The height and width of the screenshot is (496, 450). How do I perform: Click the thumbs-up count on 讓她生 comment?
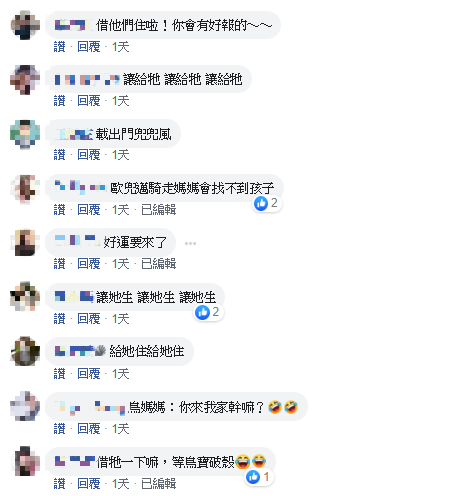pyautogui.click(x=215, y=312)
